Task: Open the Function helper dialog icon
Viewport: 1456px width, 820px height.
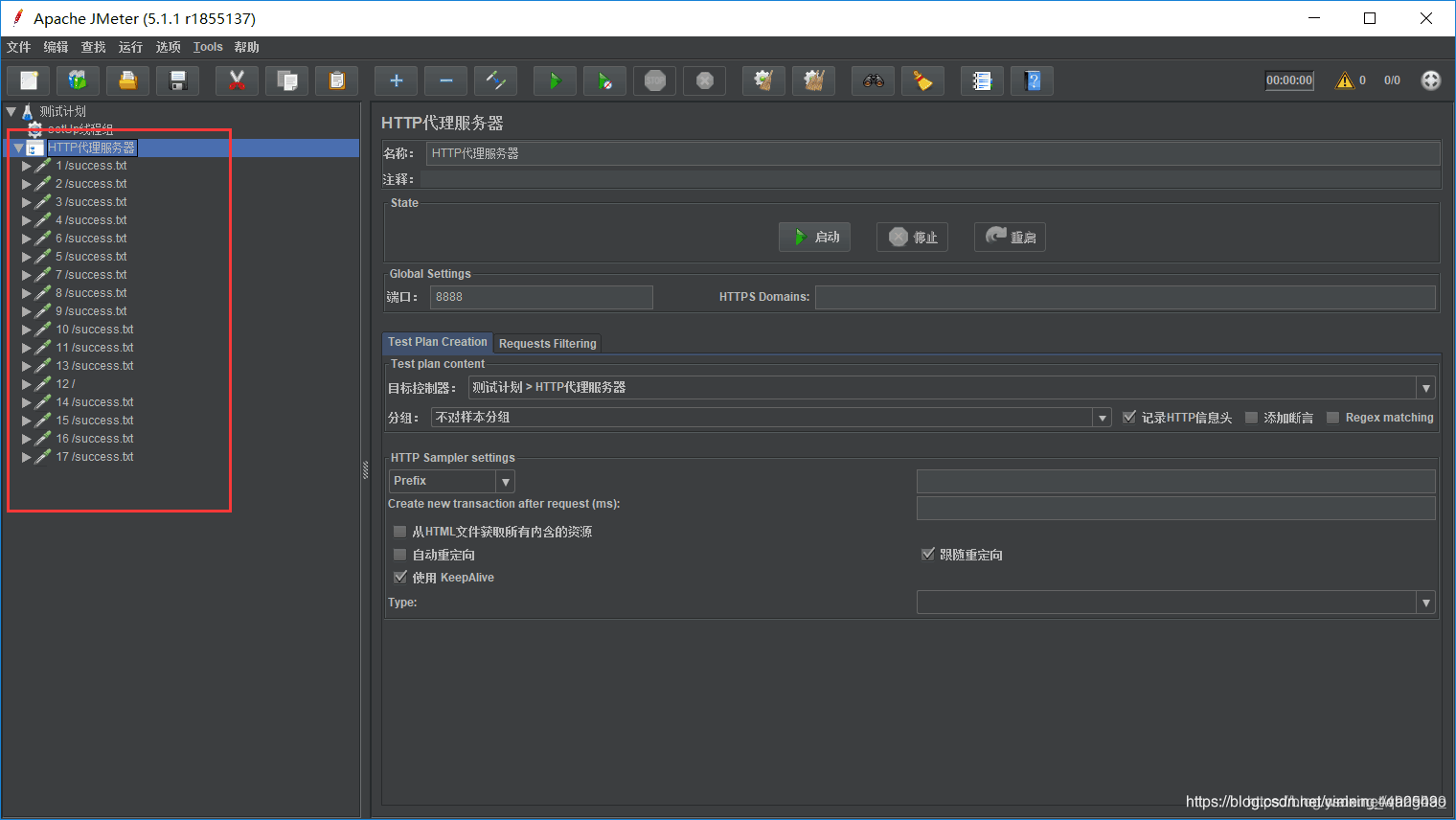Action: point(982,81)
